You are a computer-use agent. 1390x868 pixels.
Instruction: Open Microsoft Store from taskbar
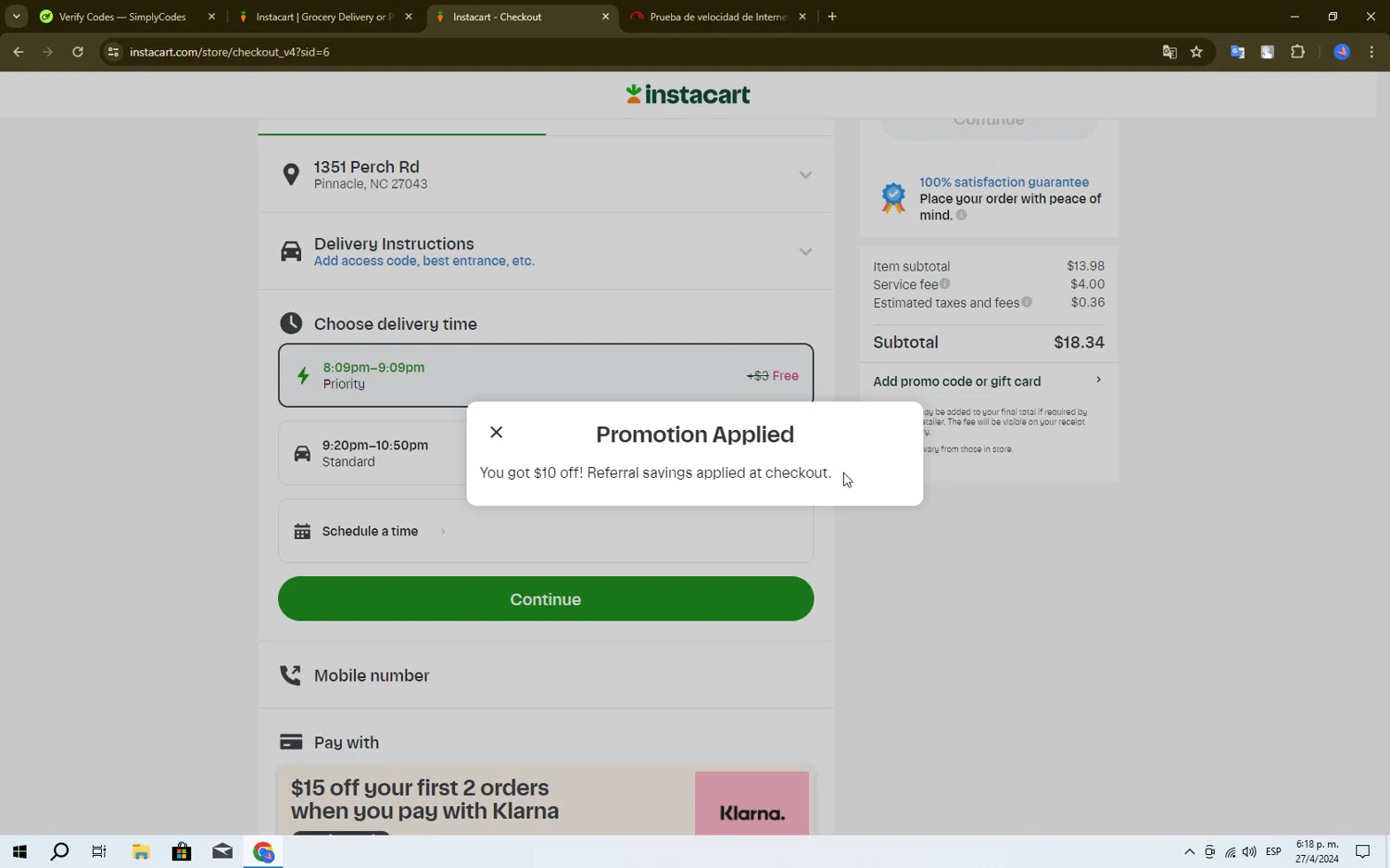(x=182, y=851)
